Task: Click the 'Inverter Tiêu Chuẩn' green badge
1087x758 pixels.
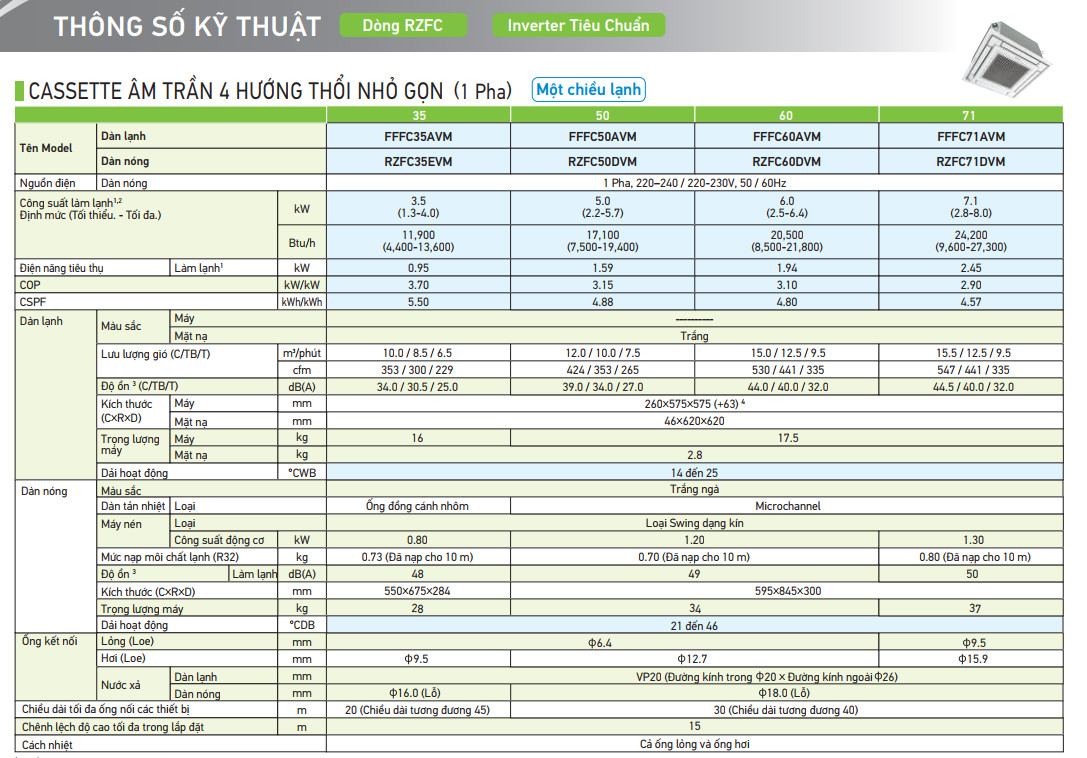Action: pos(578,26)
